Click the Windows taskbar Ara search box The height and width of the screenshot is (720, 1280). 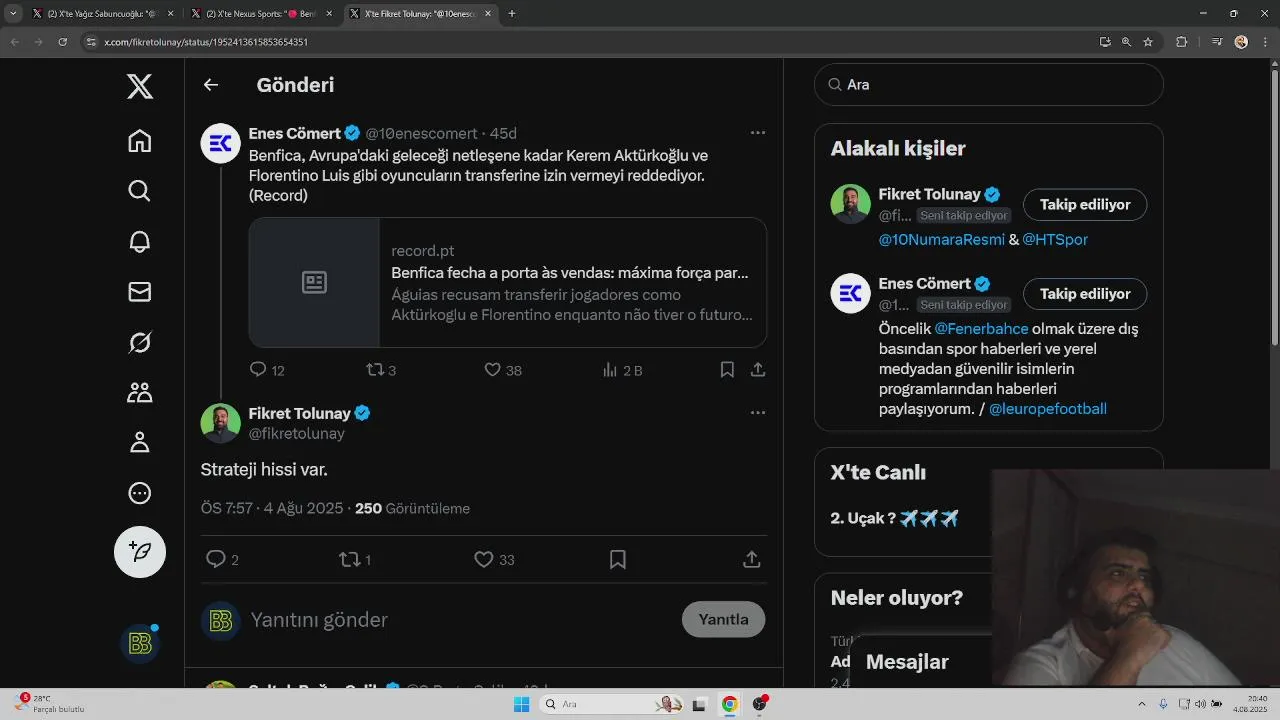pyautogui.click(x=613, y=704)
